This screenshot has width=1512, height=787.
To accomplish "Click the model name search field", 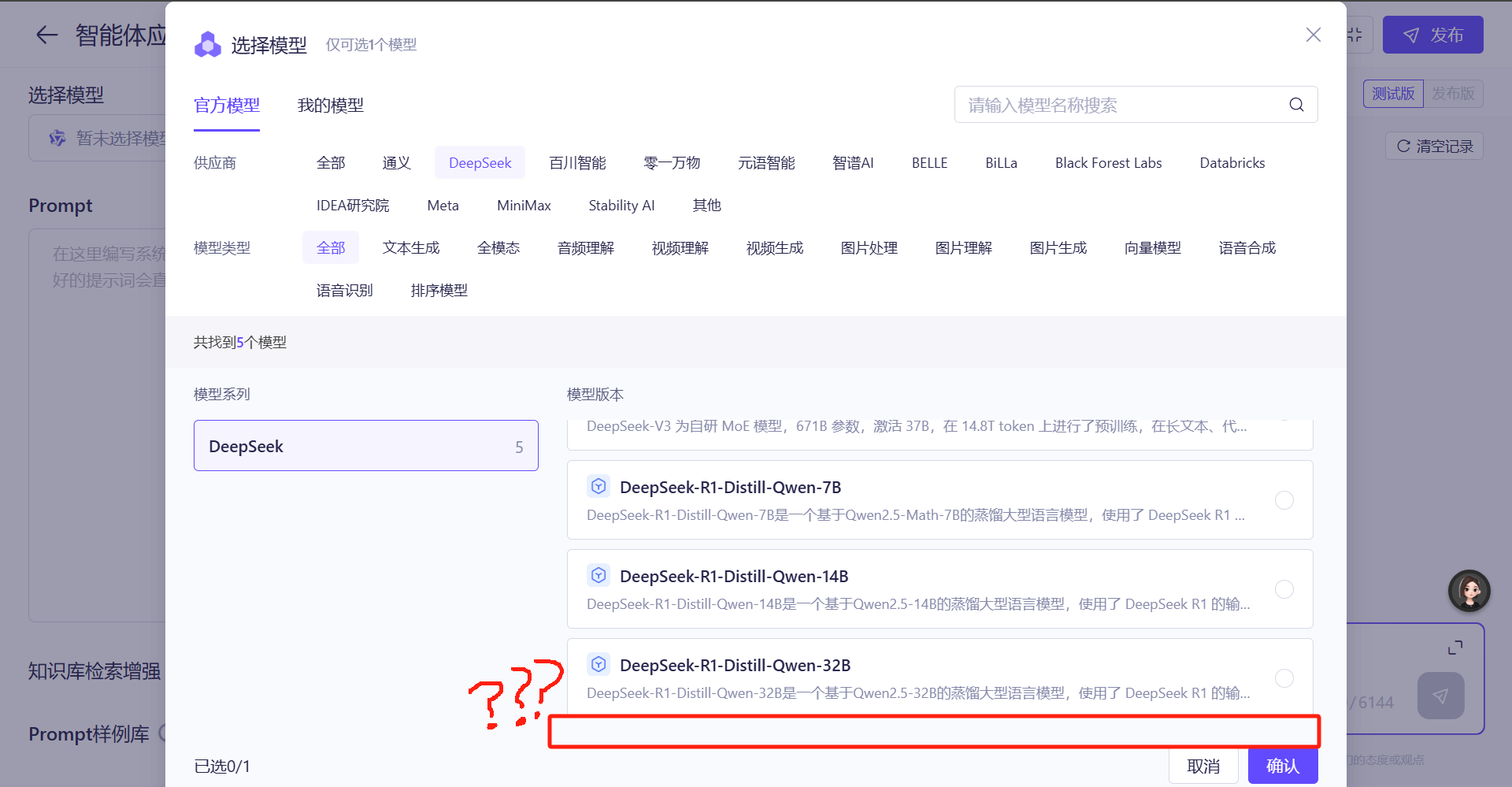I will tap(1136, 105).
